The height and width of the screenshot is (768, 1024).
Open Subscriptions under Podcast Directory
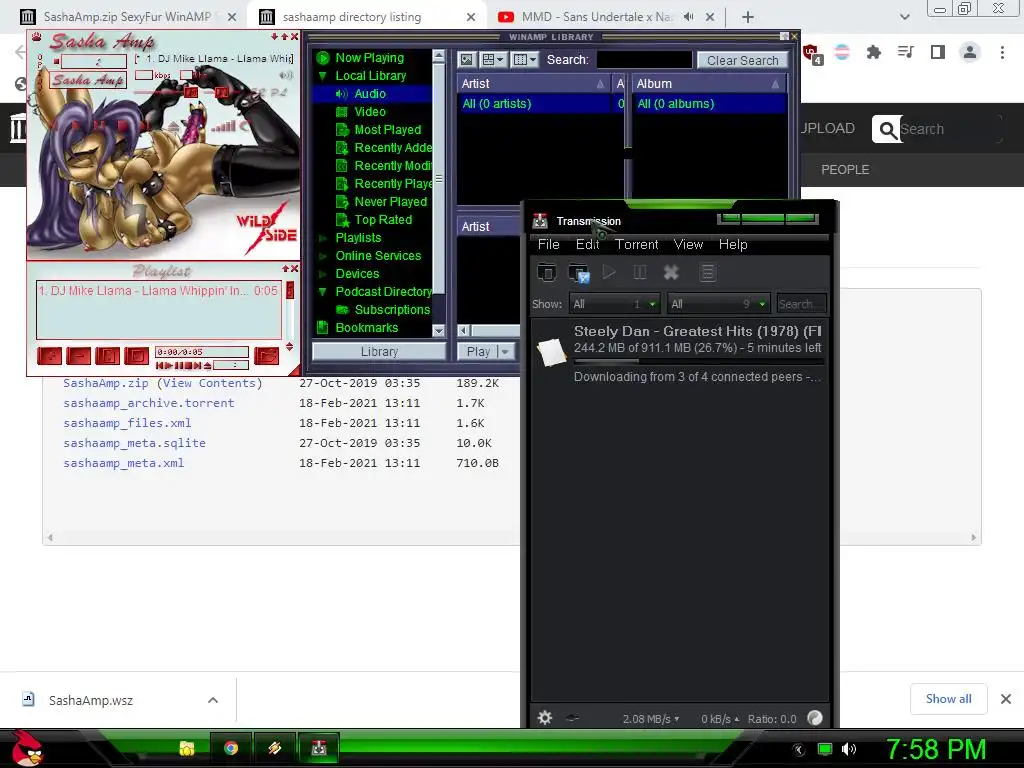392,310
